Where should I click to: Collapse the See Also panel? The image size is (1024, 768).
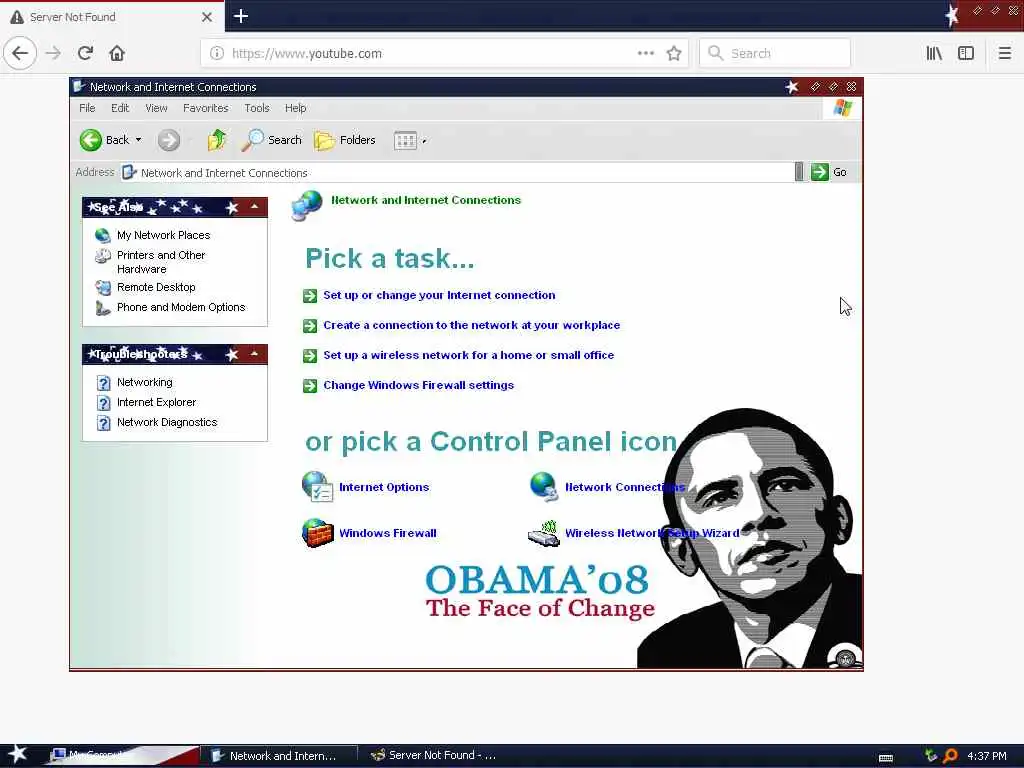[254, 207]
